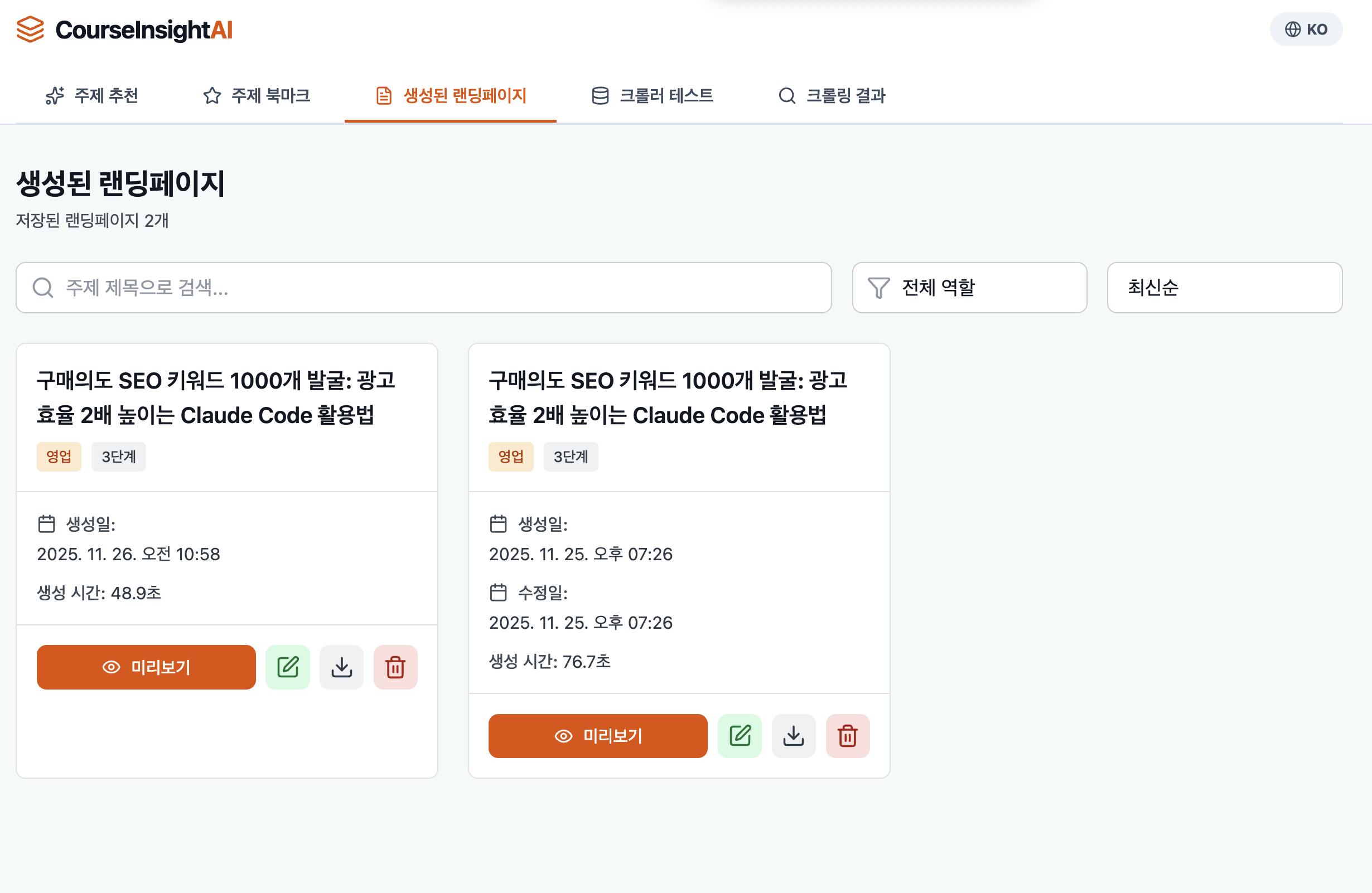Select the 생성된 랜딩페이지 tab
Screen dimensions: 1372x893
pyautogui.click(x=451, y=96)
